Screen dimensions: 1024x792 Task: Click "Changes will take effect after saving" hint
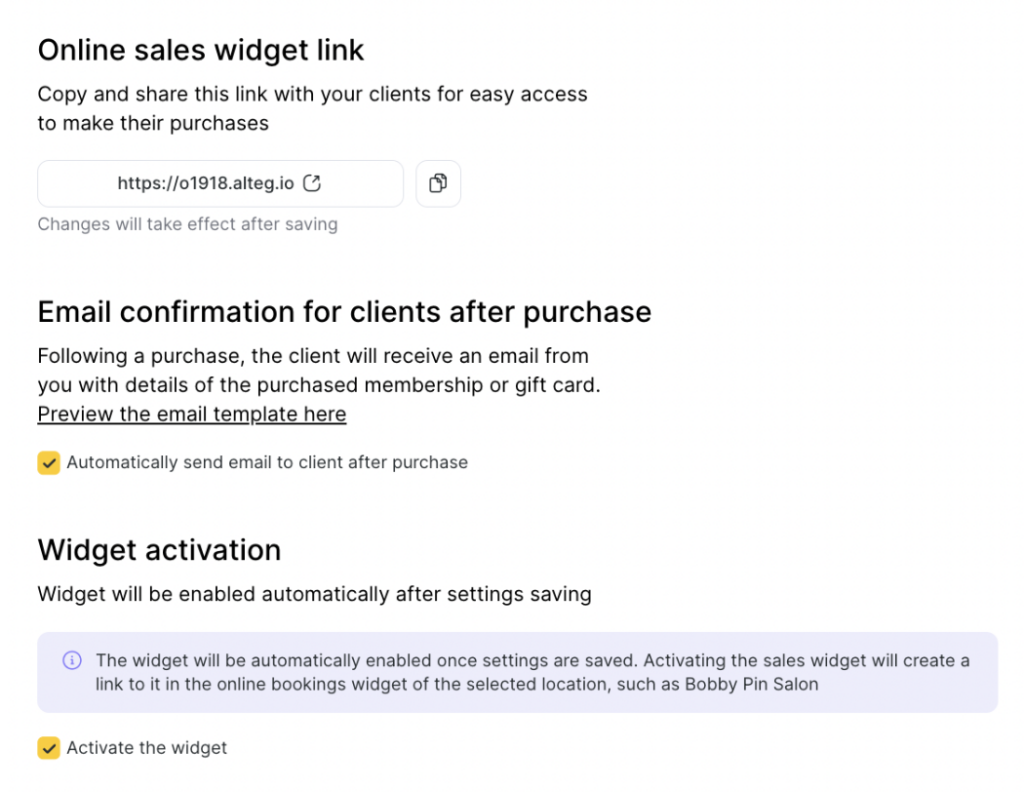click(x=187, y=224)
